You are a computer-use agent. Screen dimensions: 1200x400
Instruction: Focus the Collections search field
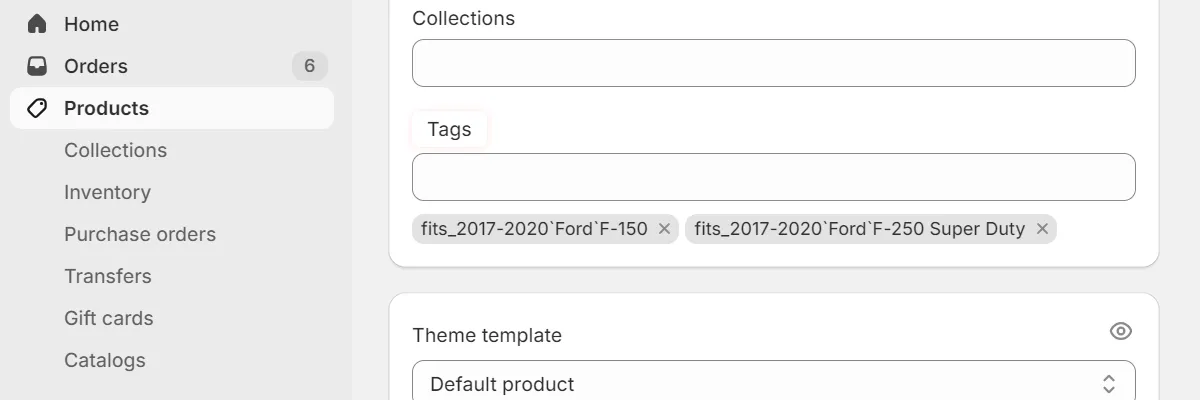point(773,63)
